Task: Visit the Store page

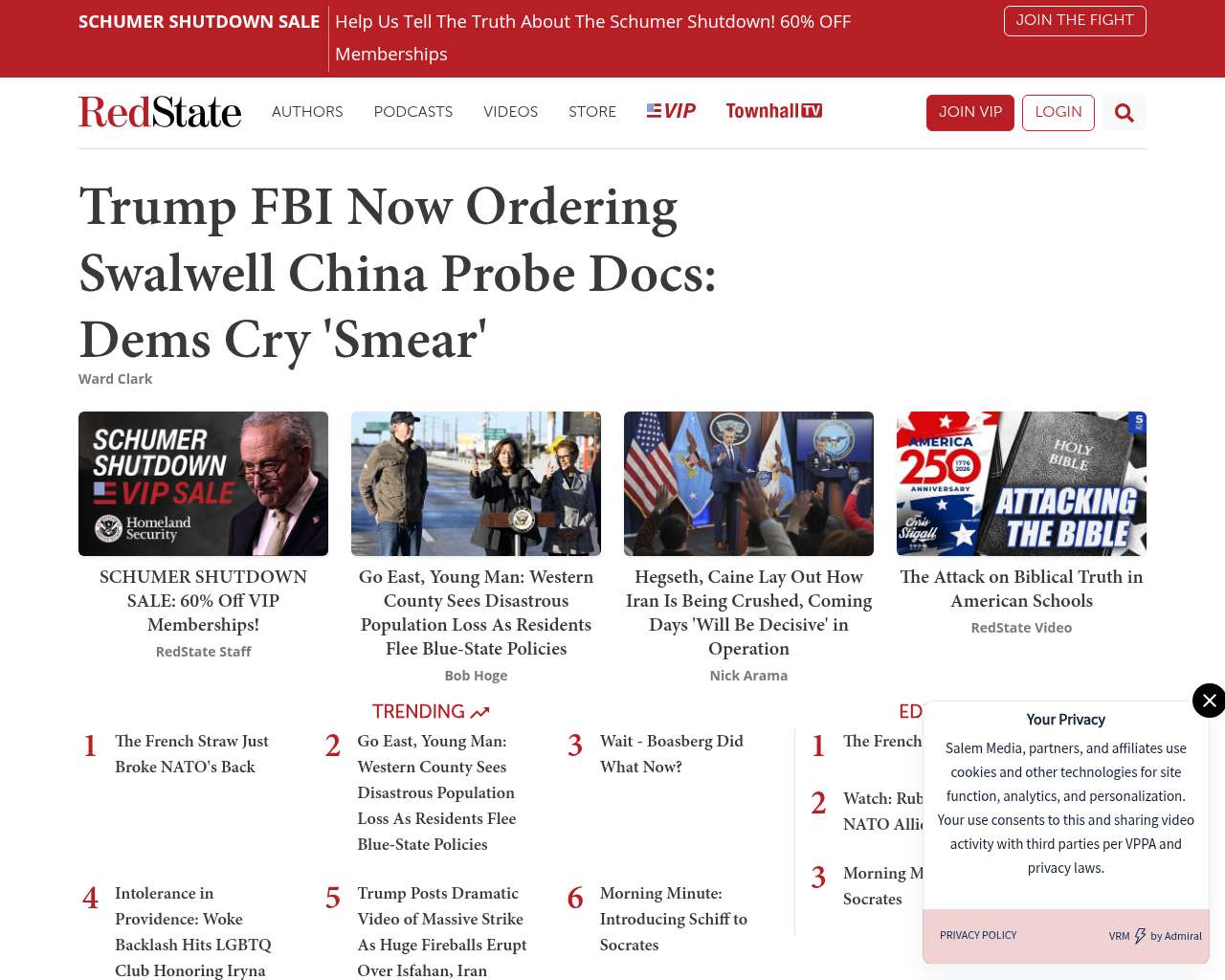Action: tap(592, 111)
